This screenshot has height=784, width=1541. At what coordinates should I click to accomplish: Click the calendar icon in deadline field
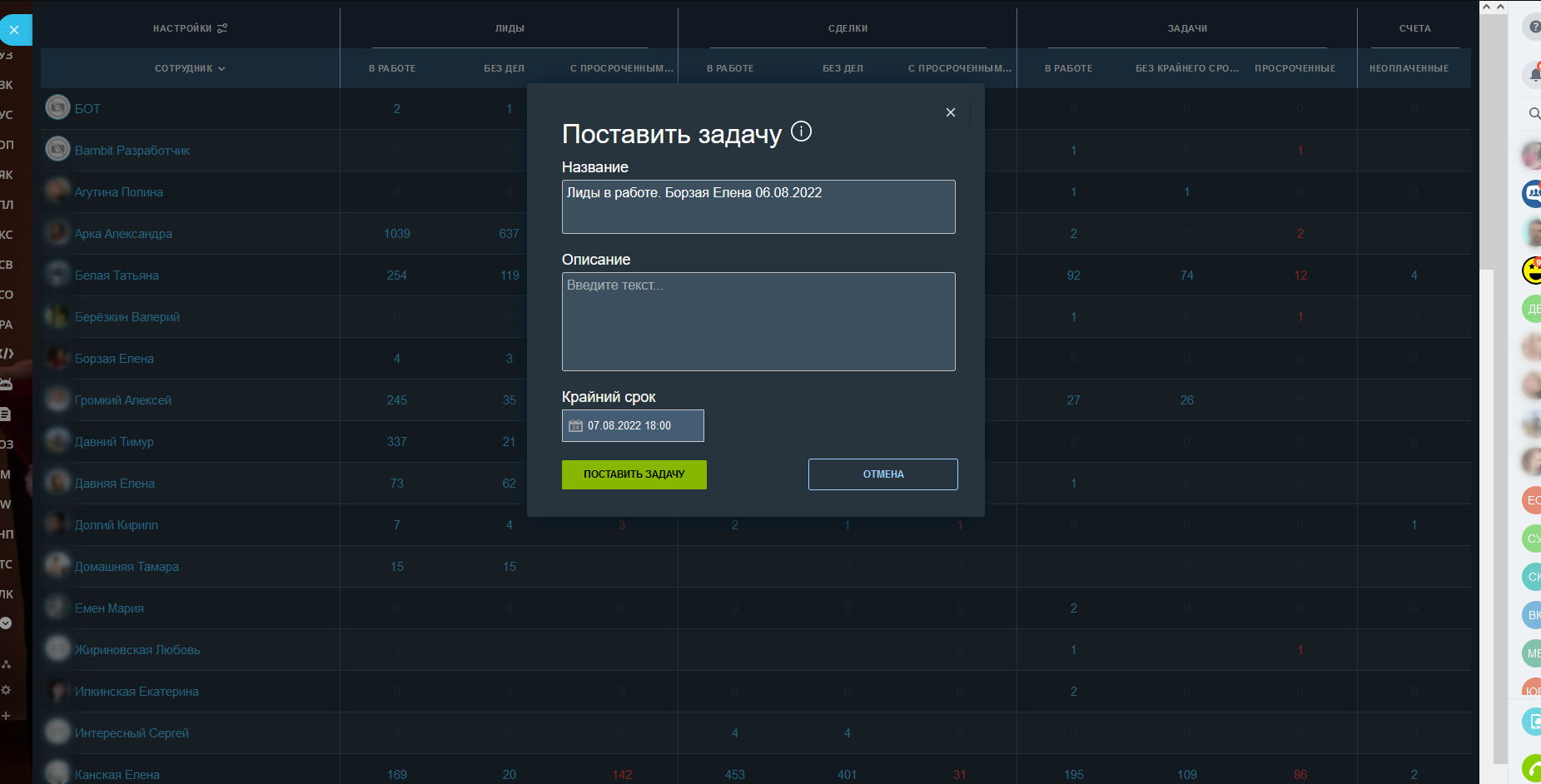pyautogui.click(x=575, y=426)
